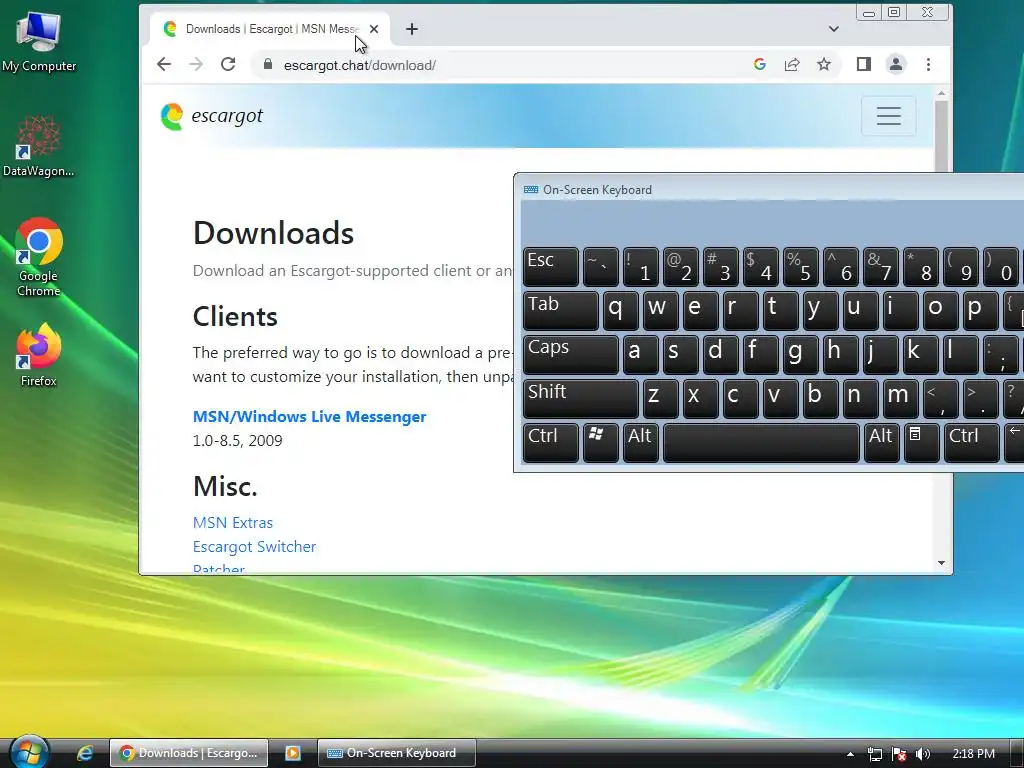This screenshot has height=768, width=1024.
Task: Open the Escargot Switcher link
Action: click(x=254, y=547)
